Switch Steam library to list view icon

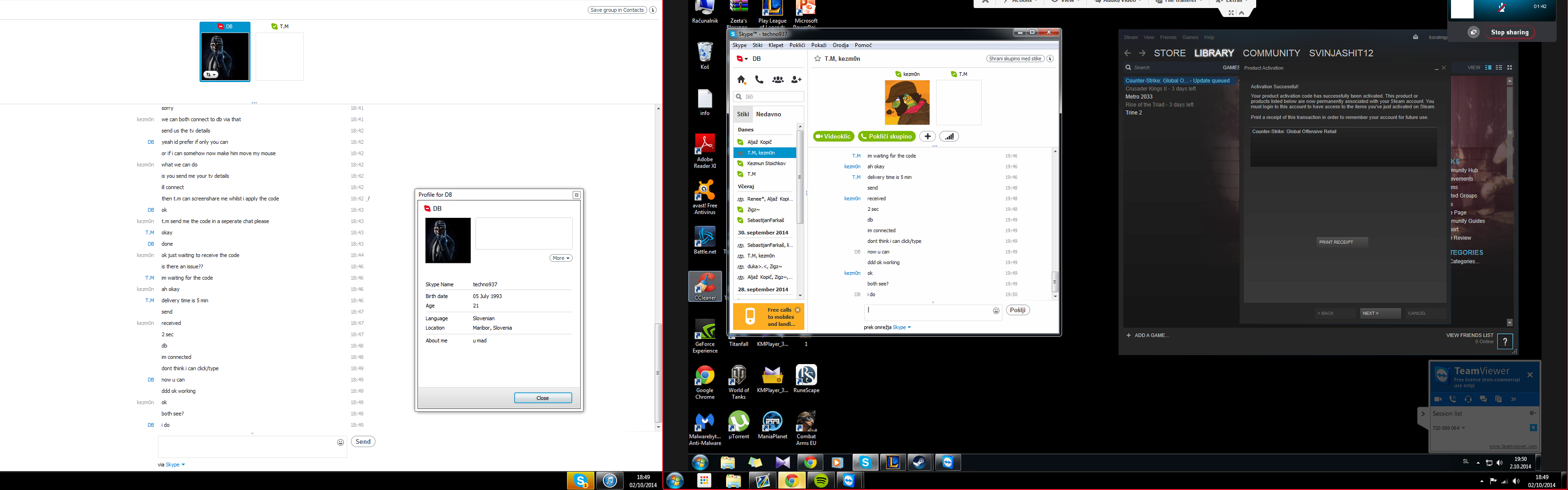pyautogui.click(x=1499, y=67)
